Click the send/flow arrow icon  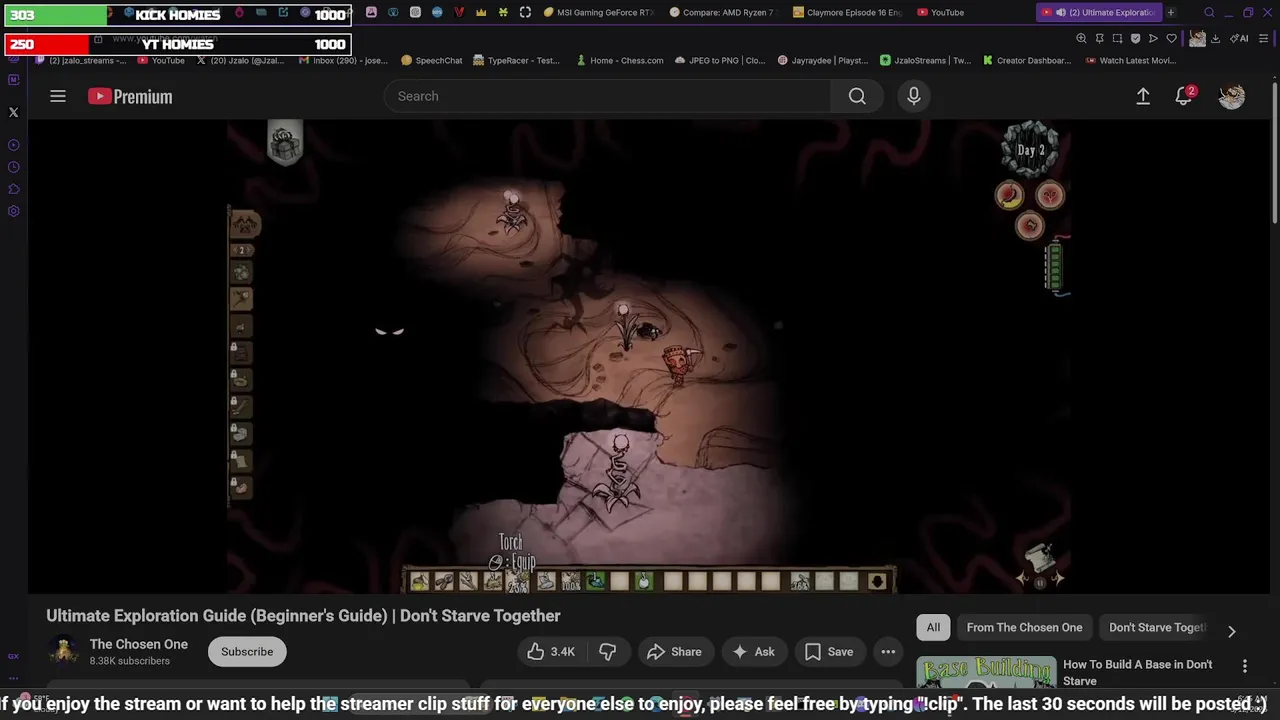coord(1153,39)
